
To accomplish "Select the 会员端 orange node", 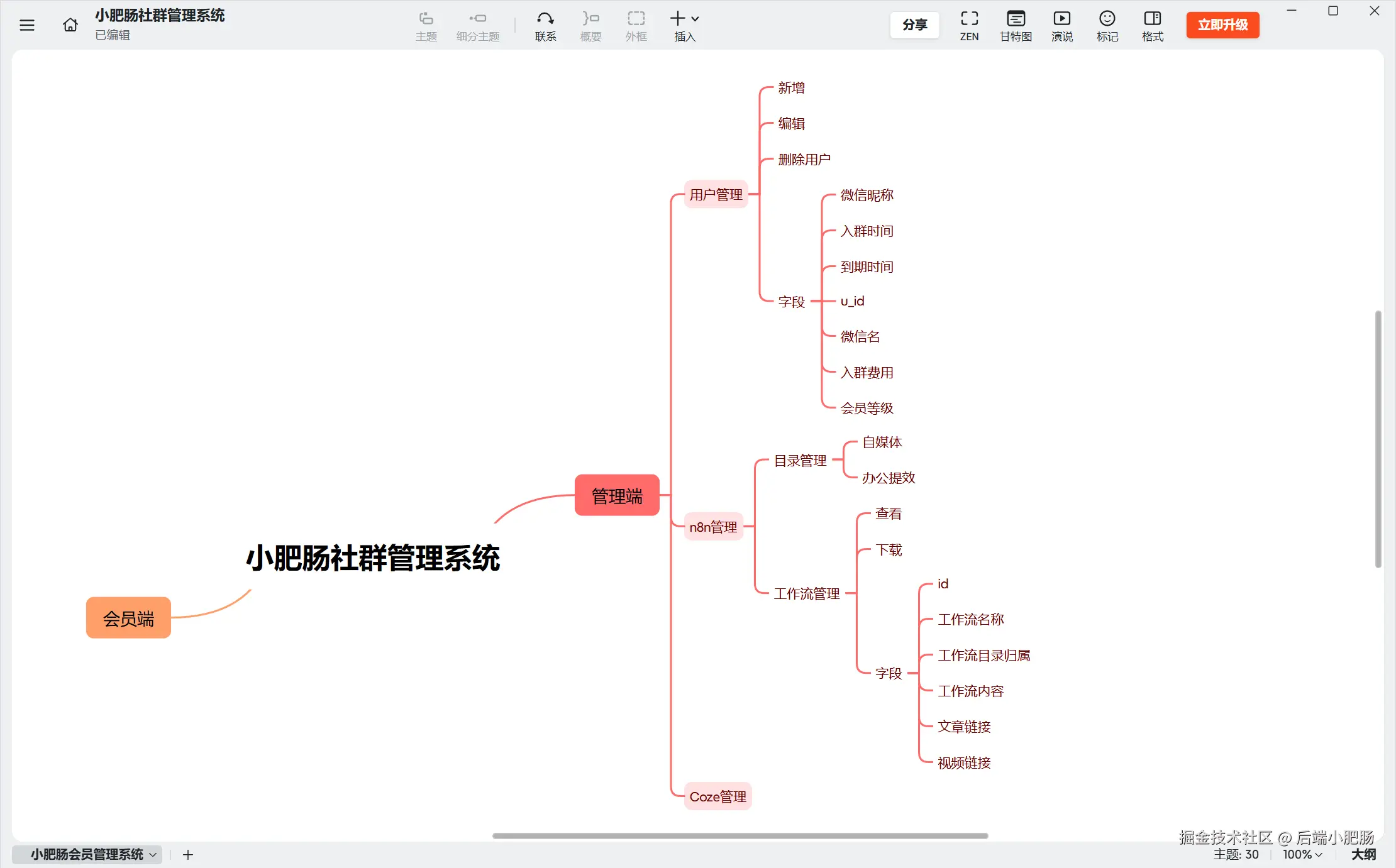I will click(x=128, y=618).
